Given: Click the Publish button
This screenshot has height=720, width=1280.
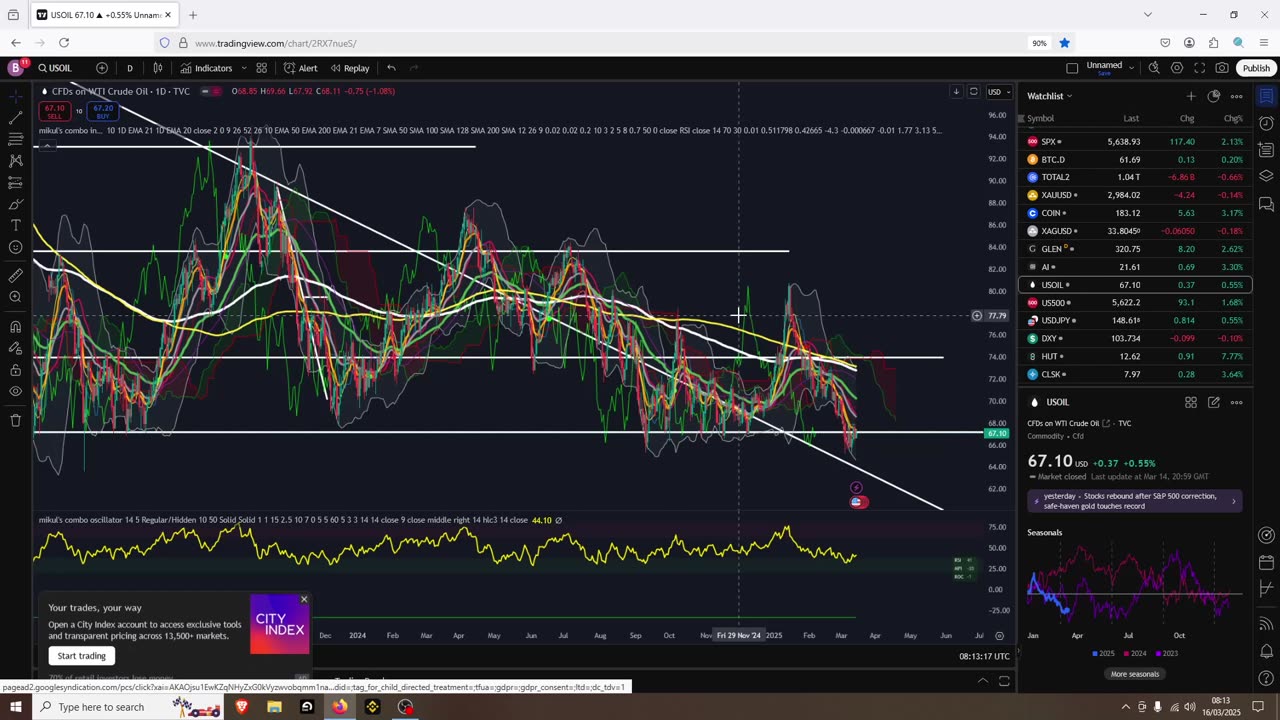Looking at the screenshot, I should (1256, 68).
